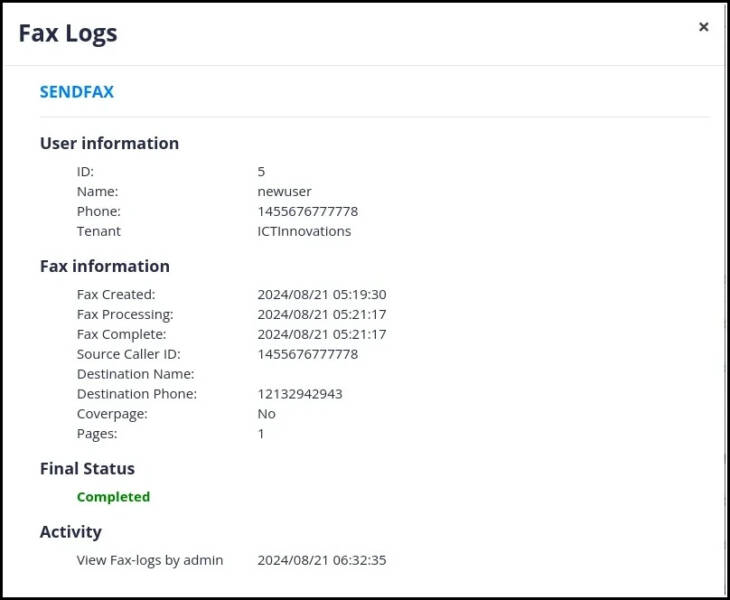Click the Fax Created label
The width and height of the screenshot is (730, 600).
coord(116,295)
